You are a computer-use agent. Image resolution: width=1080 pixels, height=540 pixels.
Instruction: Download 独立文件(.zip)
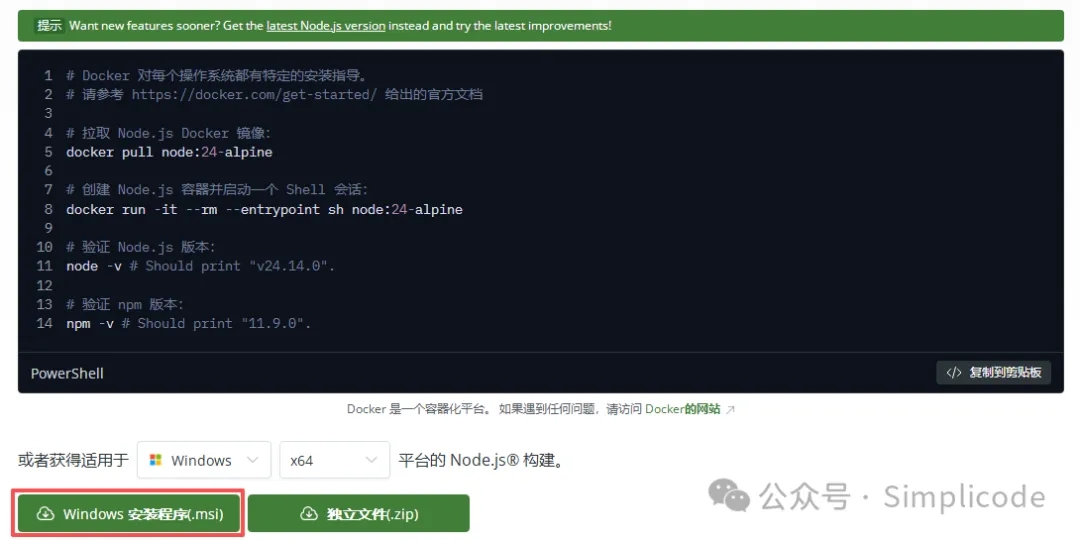[358, 514]
